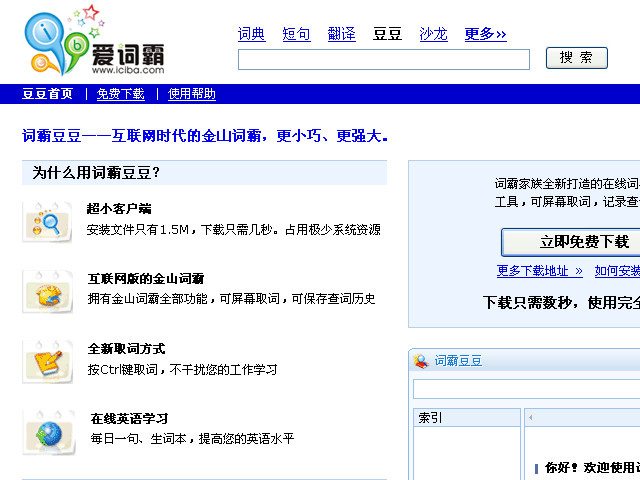640x480 pixels.
Task: Click the text 拥有金山词霸全部功能
Action: 147,299
